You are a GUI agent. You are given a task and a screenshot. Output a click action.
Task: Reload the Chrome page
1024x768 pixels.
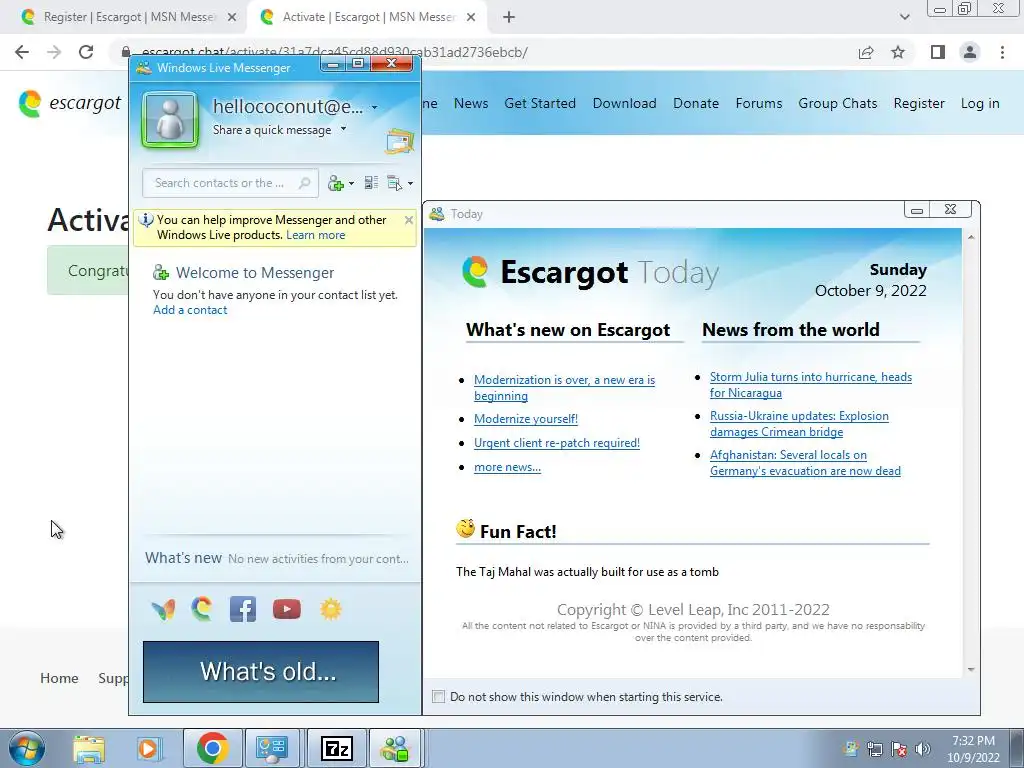pyautogui.click(x=86, y=52)
